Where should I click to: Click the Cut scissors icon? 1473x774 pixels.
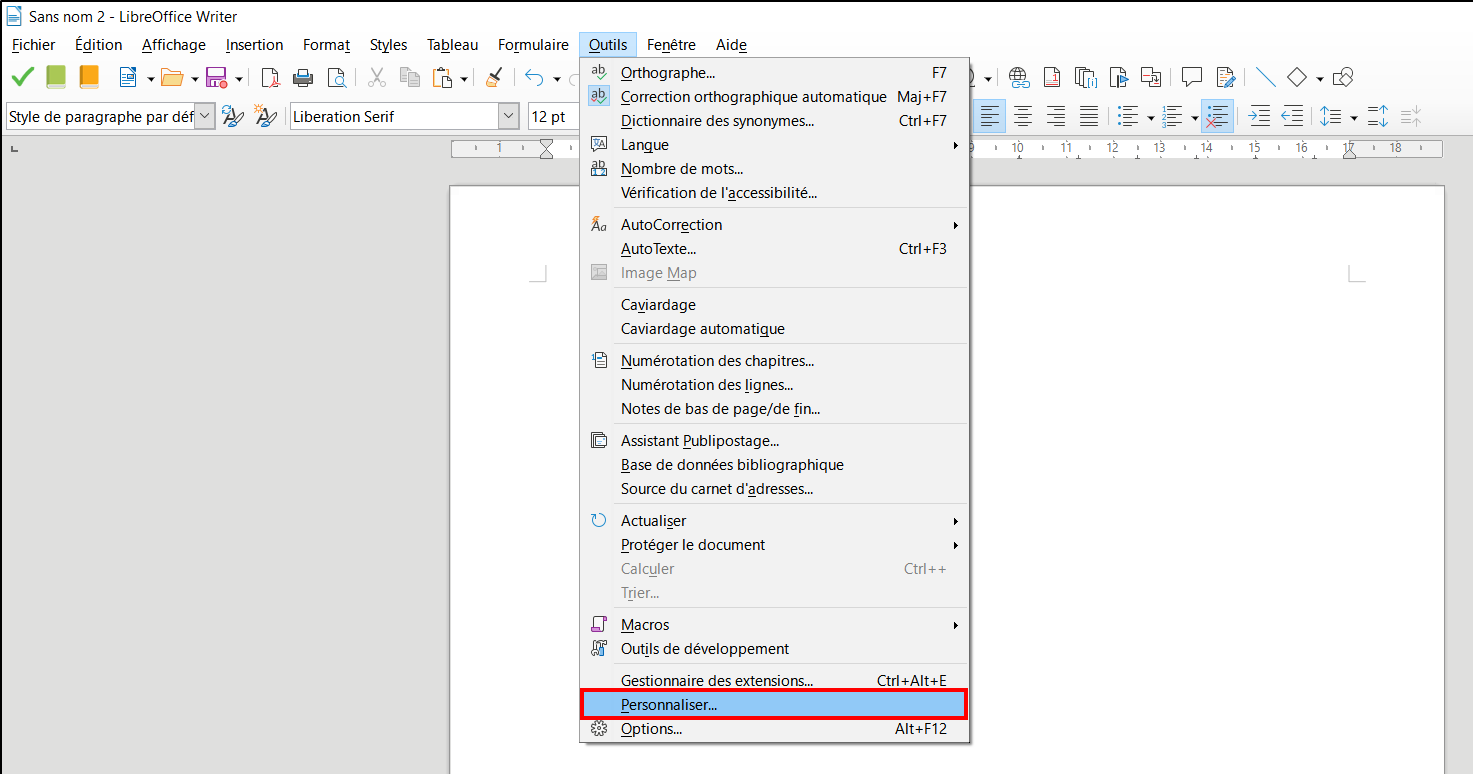point(377,77)
